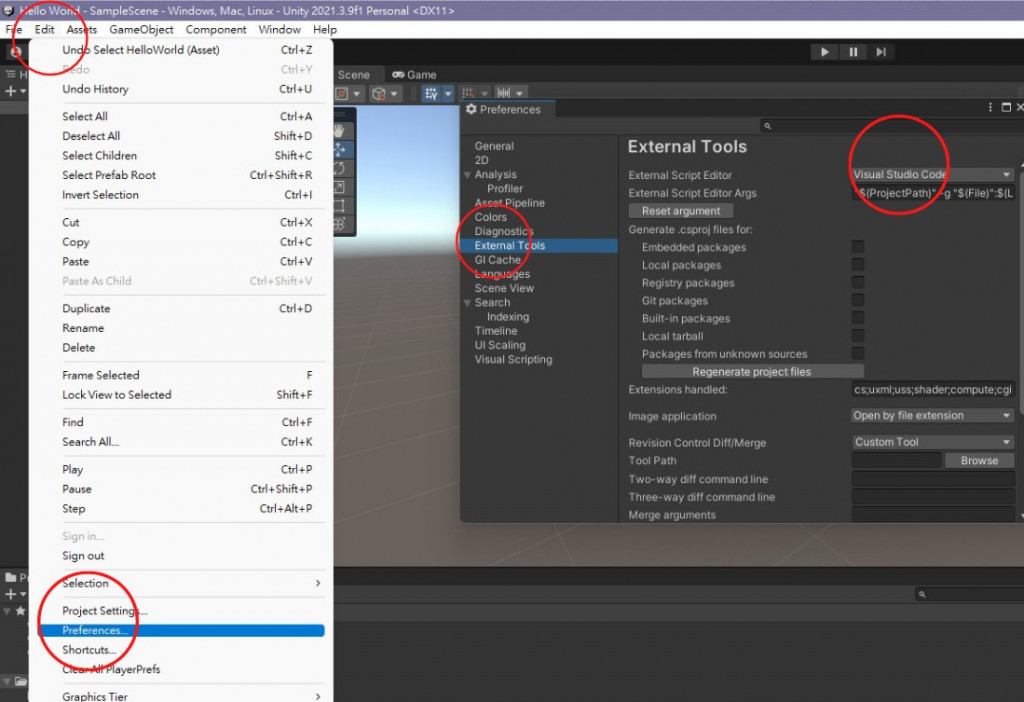This screenshot has height=702, width=1024.
Task: Click Regenerate project files button
Action: tap(752, 372)
